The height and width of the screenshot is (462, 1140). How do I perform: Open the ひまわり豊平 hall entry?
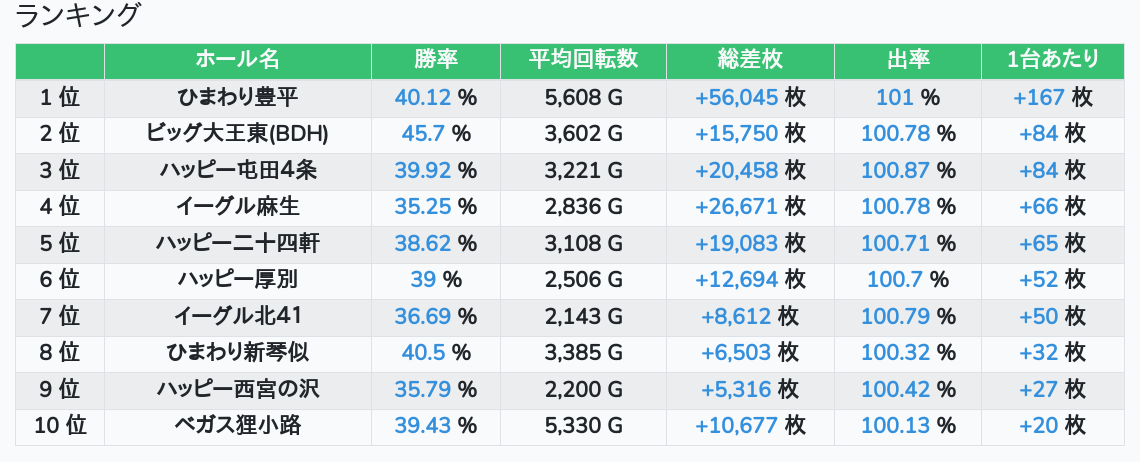click(x=237, y=97)
